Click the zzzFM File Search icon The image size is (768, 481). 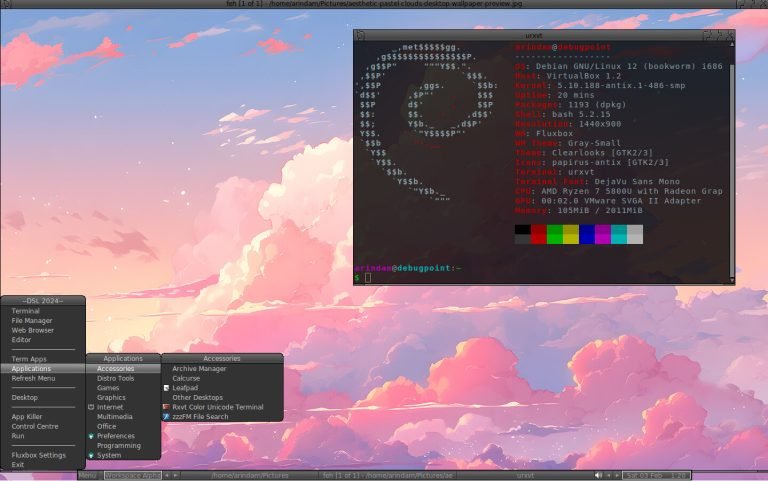[166, 417]
